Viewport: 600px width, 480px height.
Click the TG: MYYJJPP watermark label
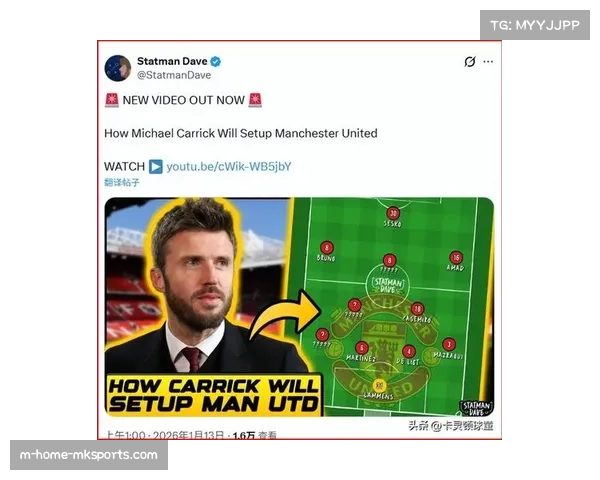(535, 25)
